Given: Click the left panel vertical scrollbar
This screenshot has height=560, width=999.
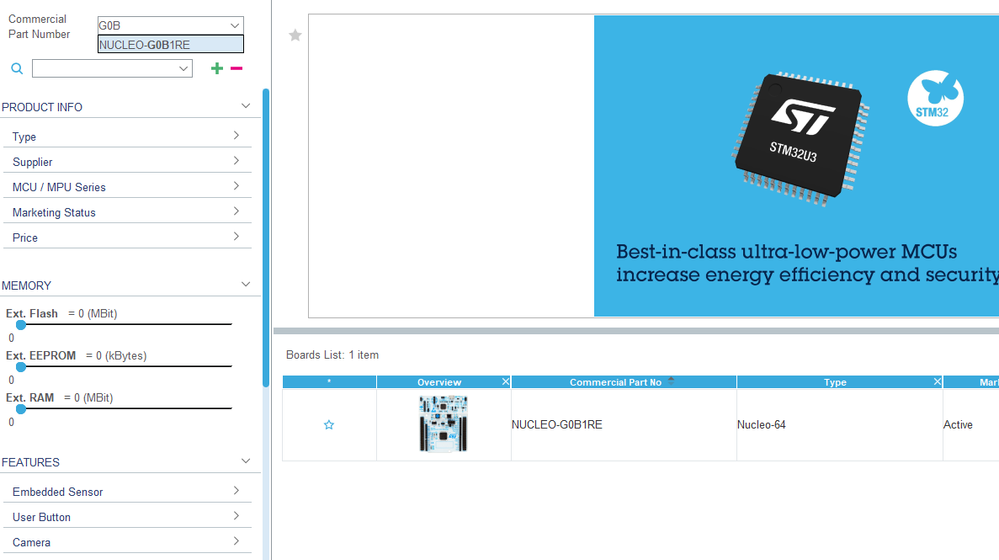Looking at the screenshot, I should coord(266,238).
